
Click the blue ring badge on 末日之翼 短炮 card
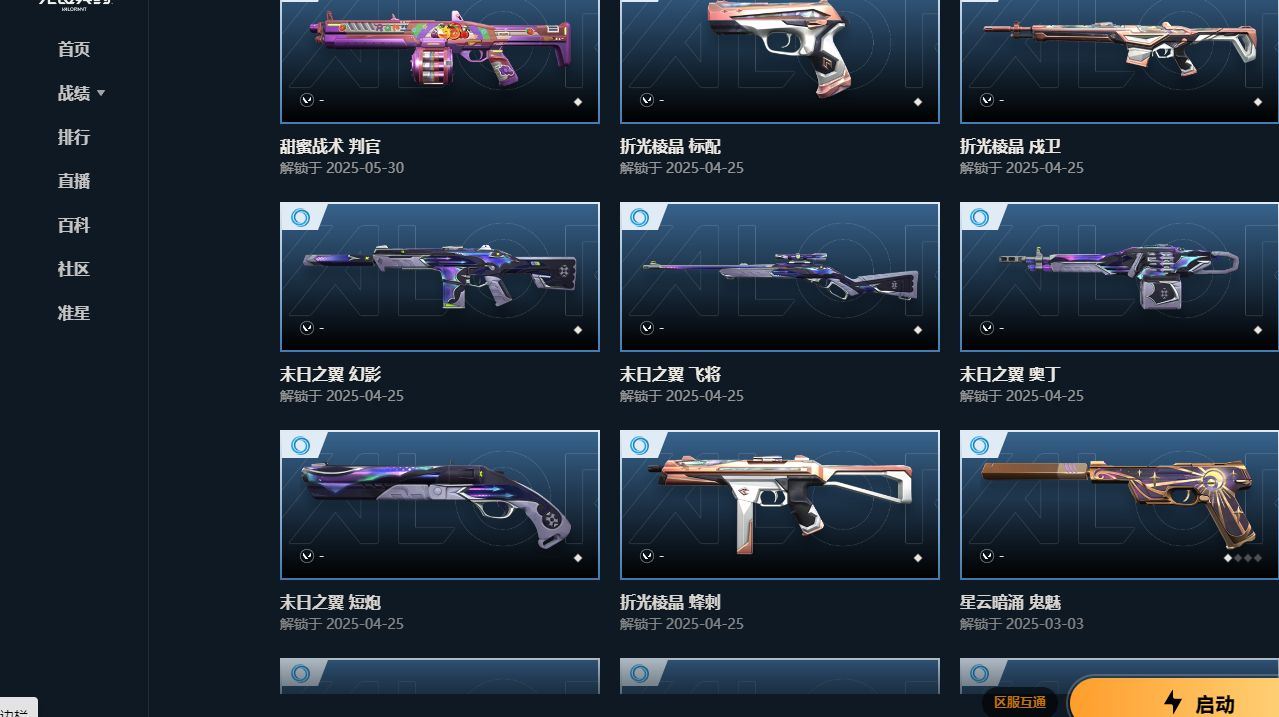click(x=301, y=445)
